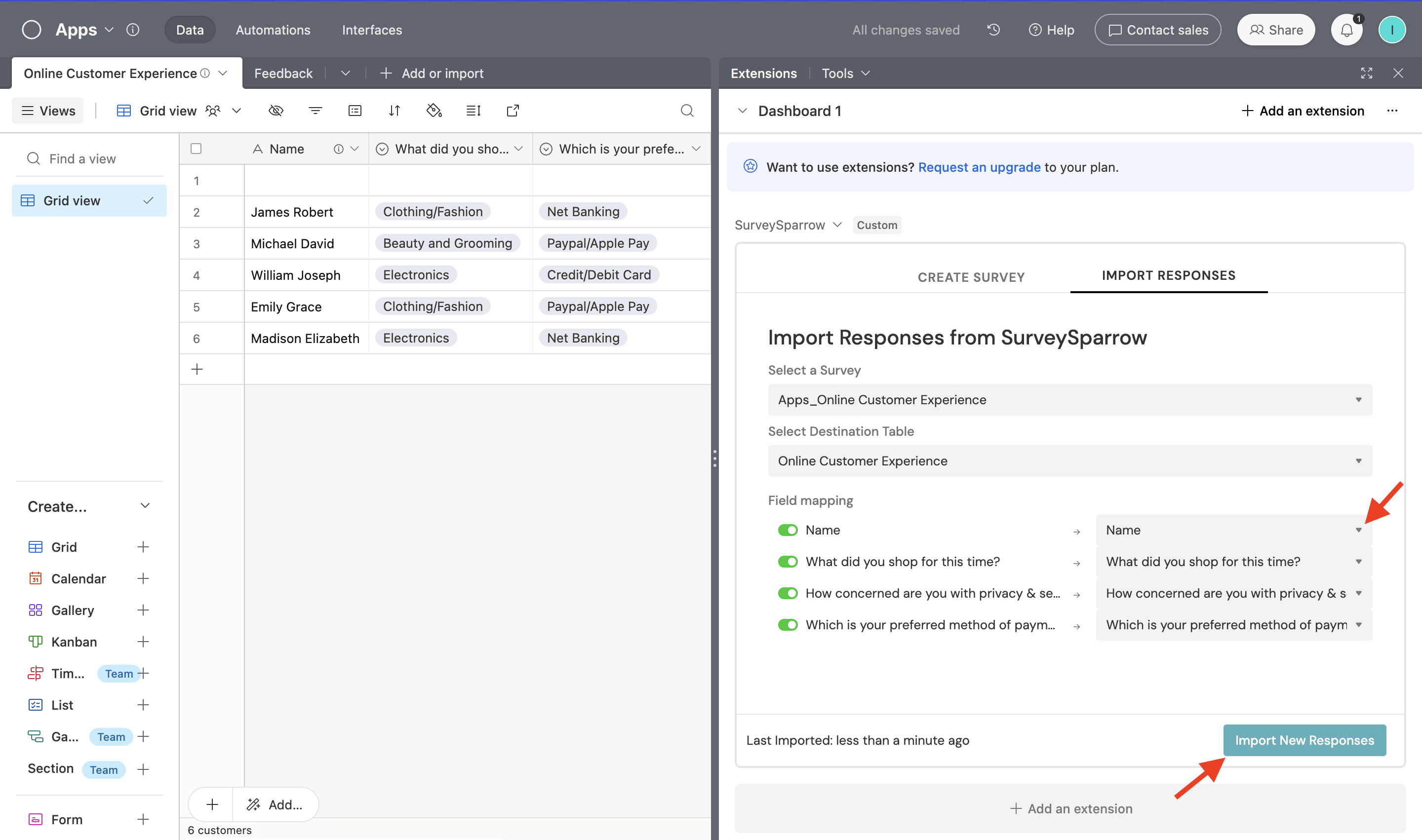Switch to the CREATE SURVEY tab
Screen dimensions: 1422x840
click(971, 277)
